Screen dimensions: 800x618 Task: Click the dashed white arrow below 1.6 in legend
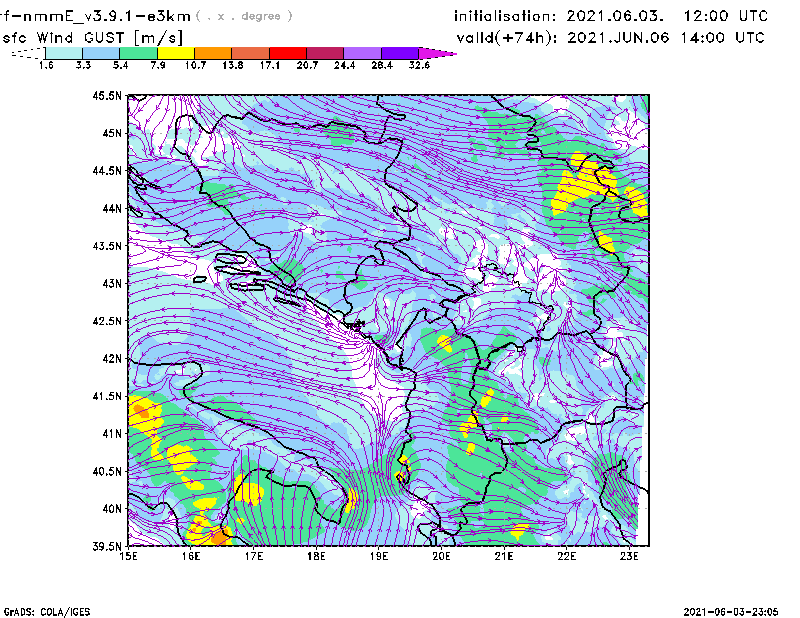coord(28,53)
